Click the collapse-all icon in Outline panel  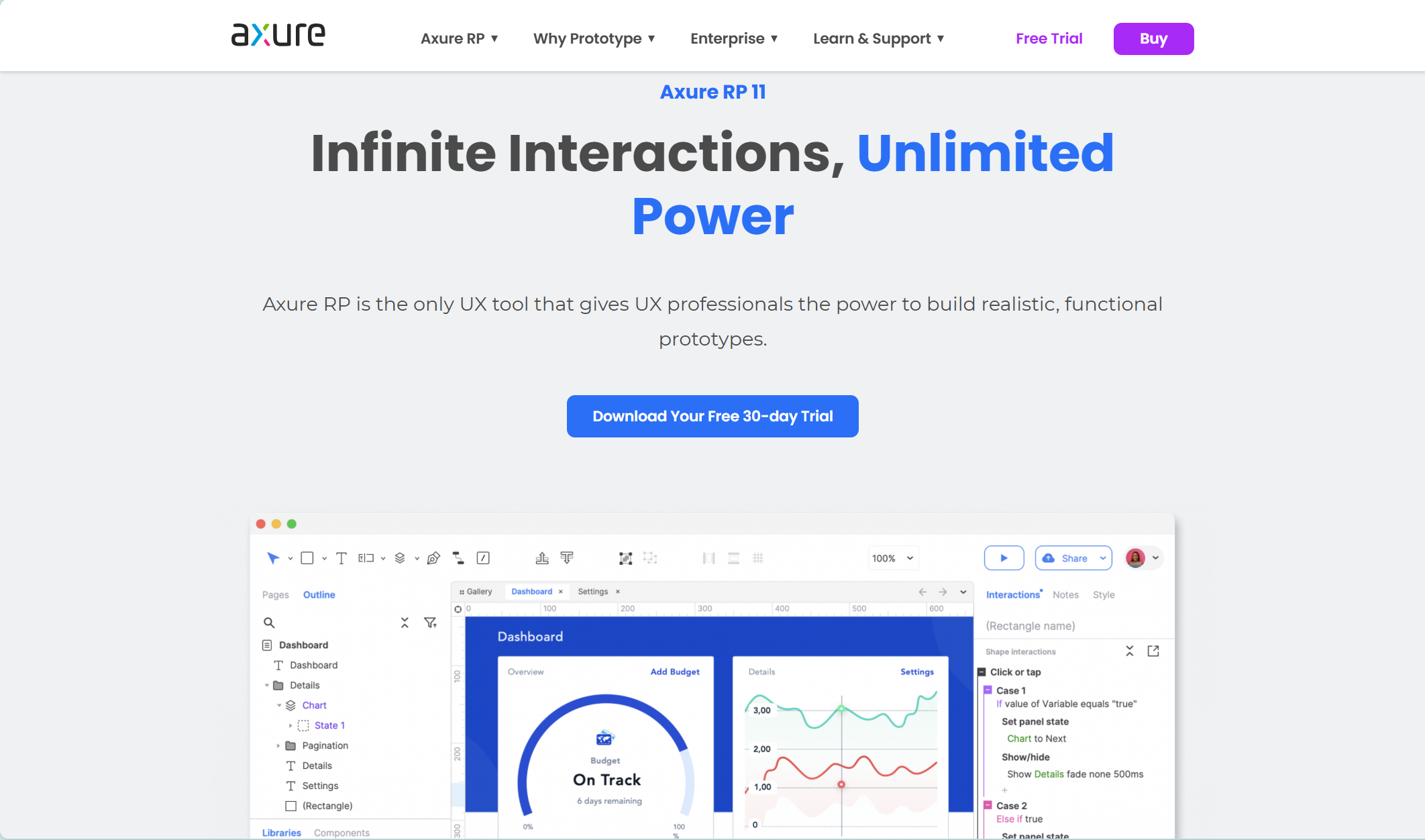pyautogui.click(x=405, y=623)
